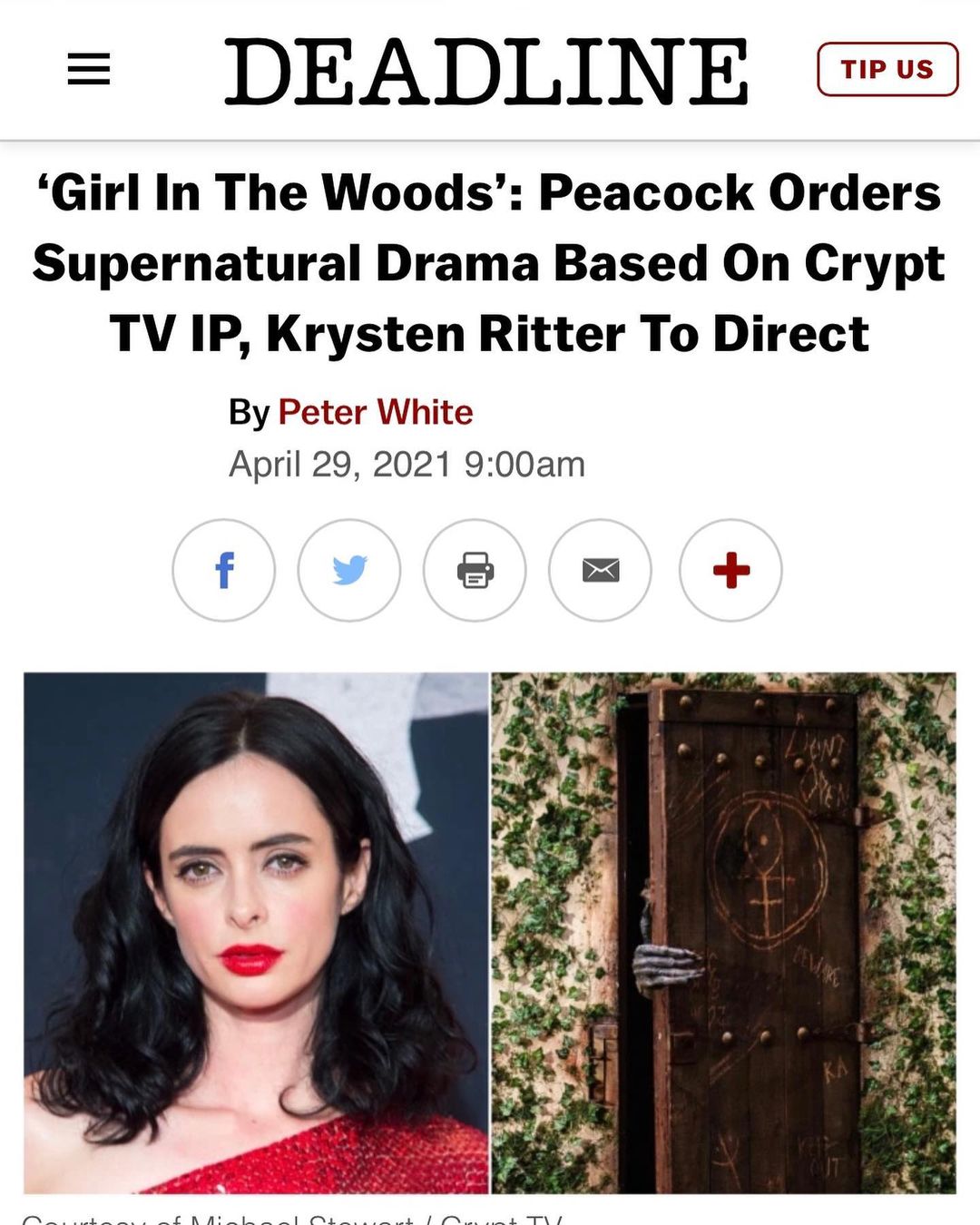Screen dimensions: 980x1225
Task: Open the ivy-covered wooden door image
Action: pos(724,933)
